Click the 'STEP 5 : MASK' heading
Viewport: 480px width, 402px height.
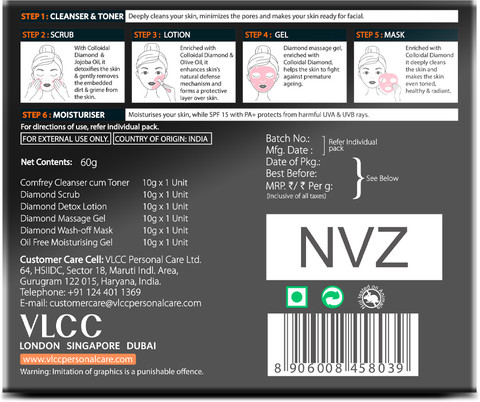(380, 35)
